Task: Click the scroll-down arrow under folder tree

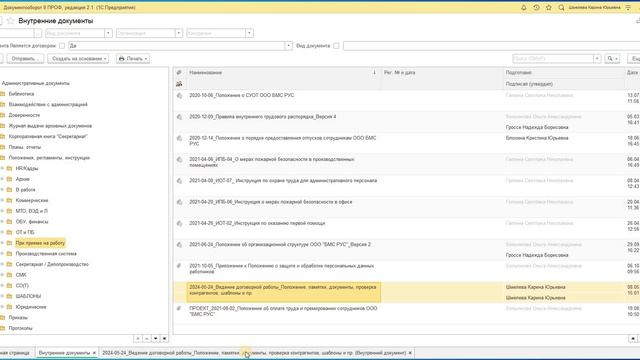Action: tap(156, 339)
